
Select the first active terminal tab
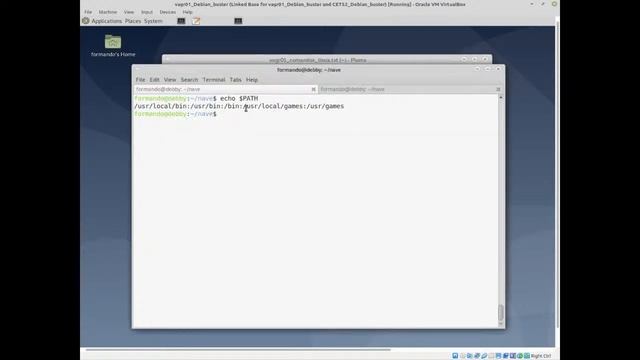pyautogui.click(x=225, y=89)
